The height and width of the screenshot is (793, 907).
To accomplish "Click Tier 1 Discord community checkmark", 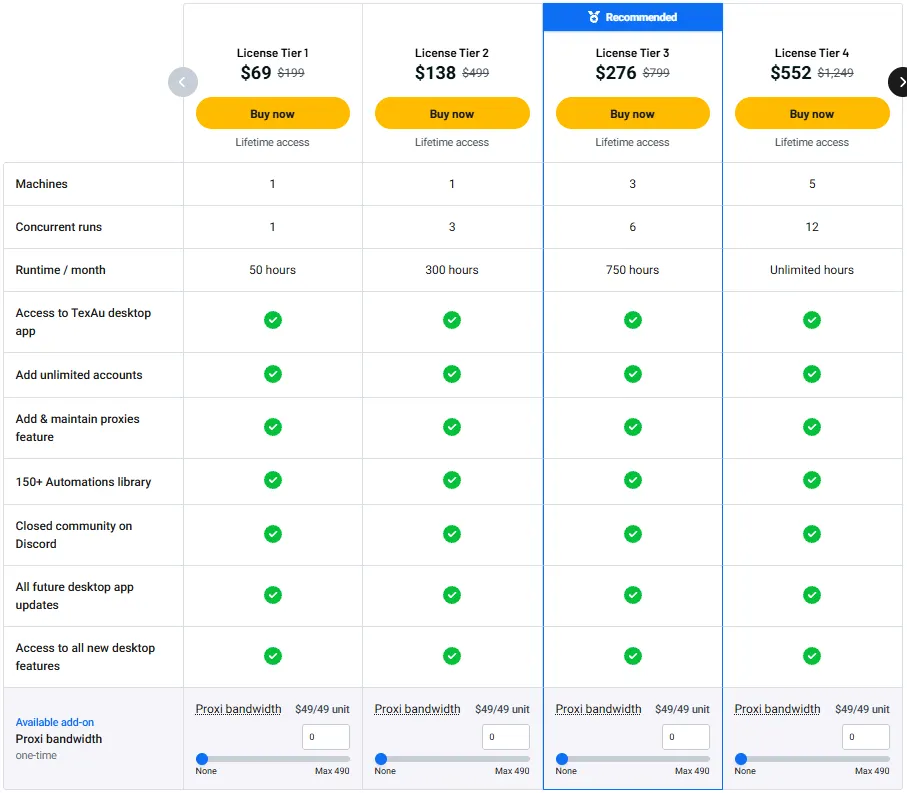I will (x=272, y=534).
